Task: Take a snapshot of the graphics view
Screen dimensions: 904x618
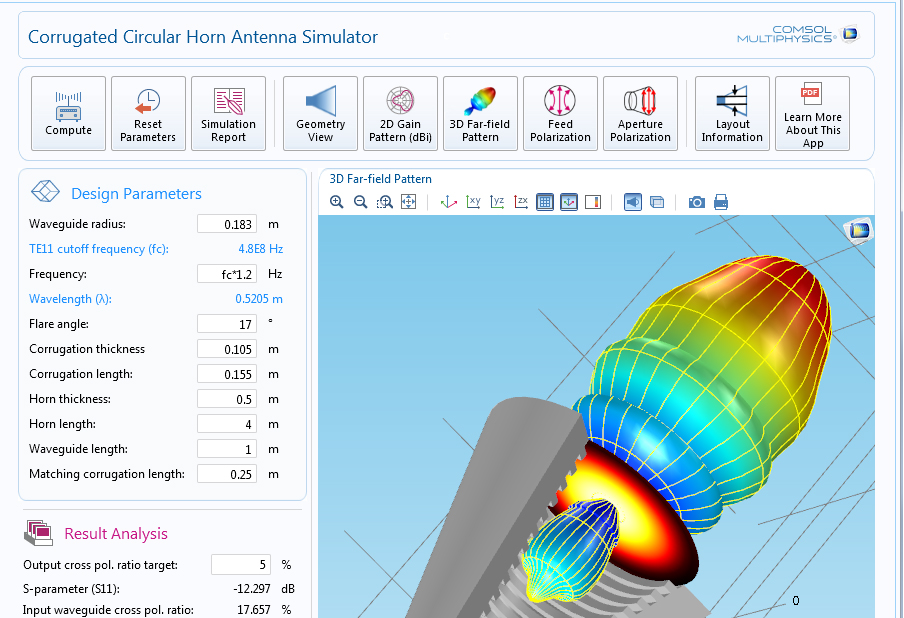Action: 697,202
